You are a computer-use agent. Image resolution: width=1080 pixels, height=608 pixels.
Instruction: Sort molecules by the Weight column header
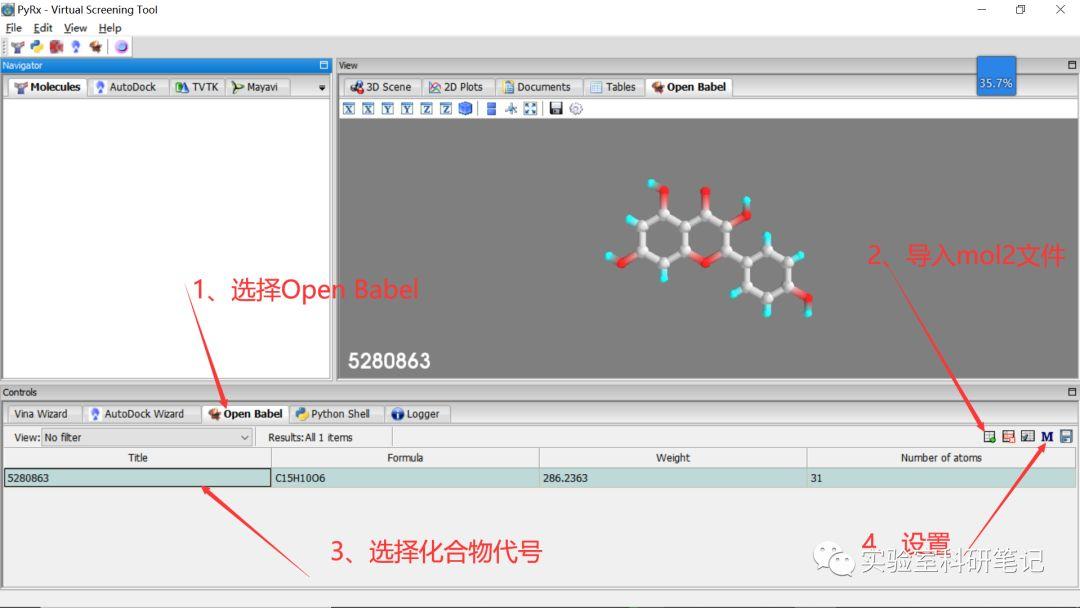click(x=672, y=457)
